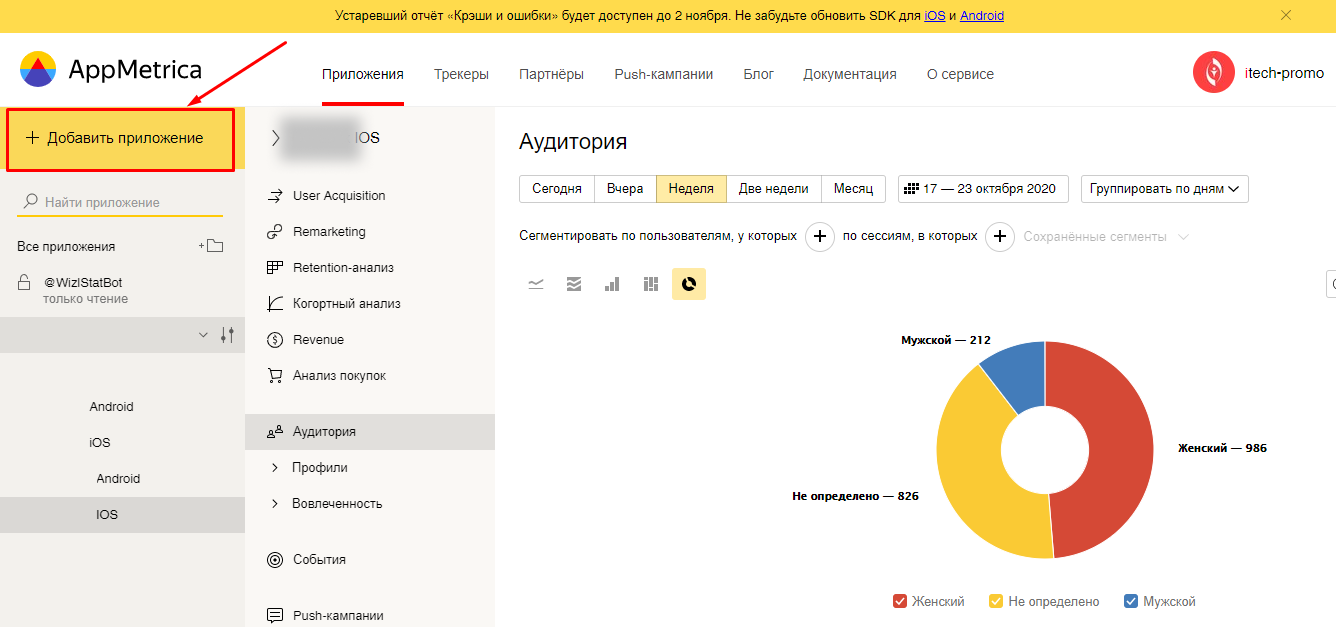
Task: Add a user segment with plus button
Action: coord(819,237)
